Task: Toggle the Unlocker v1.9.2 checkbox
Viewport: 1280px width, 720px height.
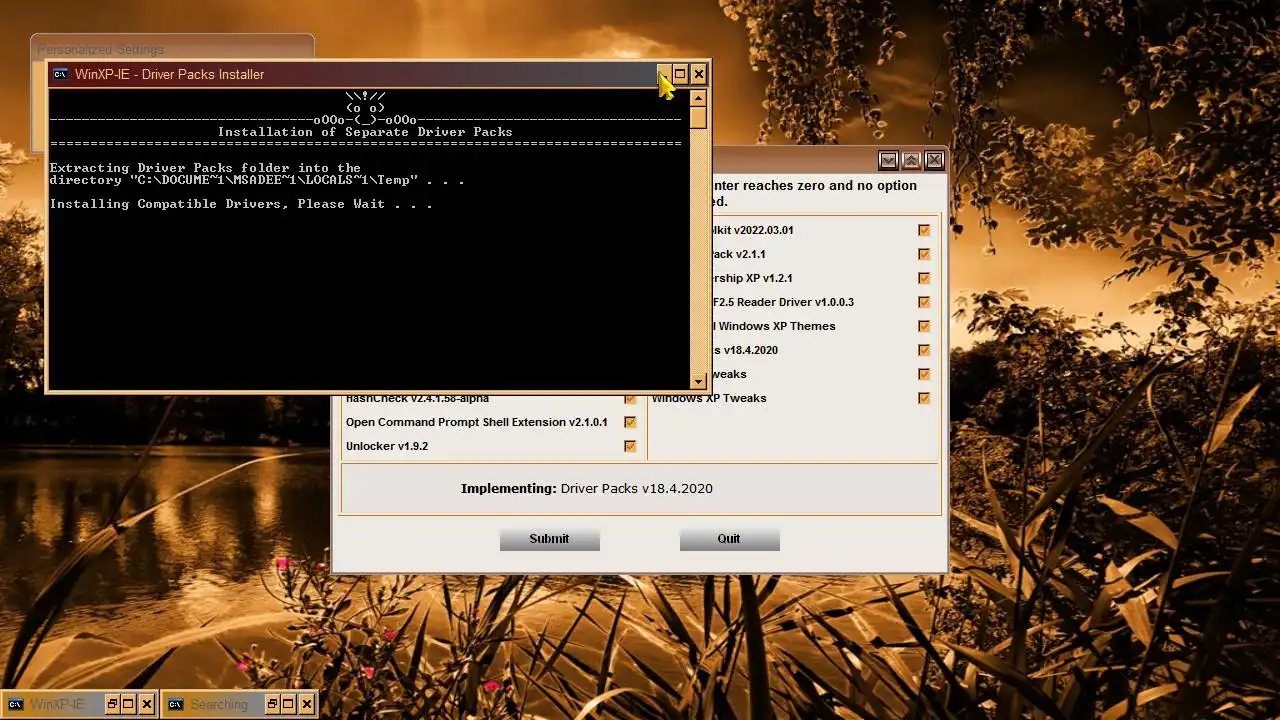Action: point(630,446)
